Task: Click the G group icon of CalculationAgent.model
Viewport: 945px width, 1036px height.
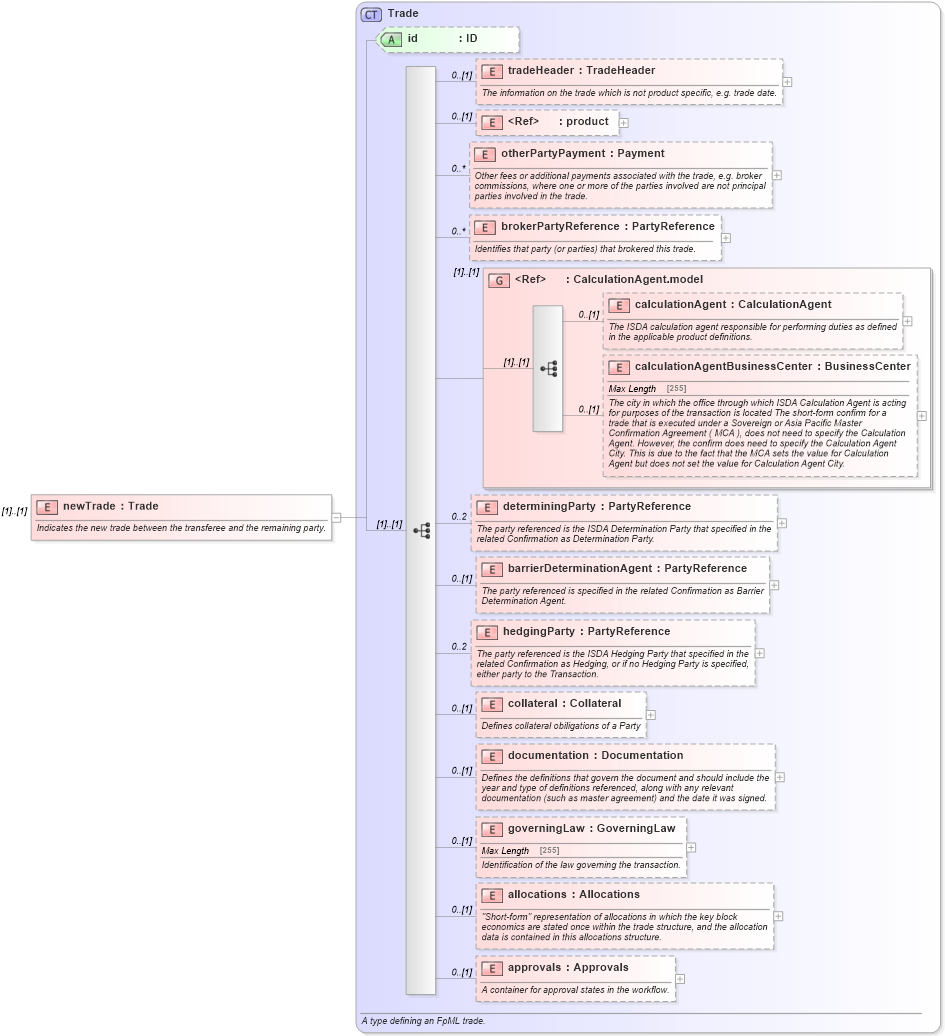Action: click(499, 280)
